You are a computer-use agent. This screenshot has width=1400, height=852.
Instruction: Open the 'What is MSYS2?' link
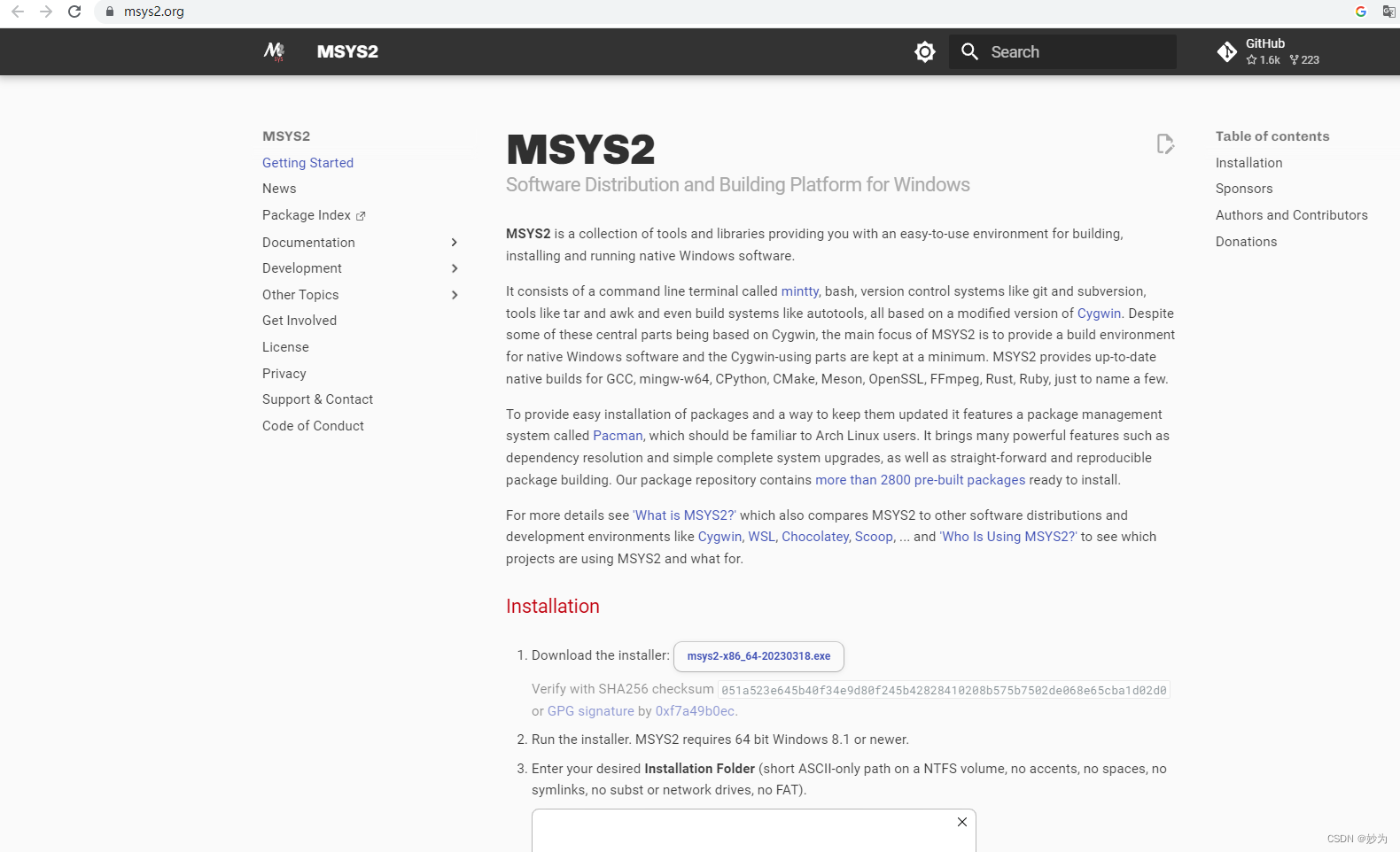coord(684,515)
